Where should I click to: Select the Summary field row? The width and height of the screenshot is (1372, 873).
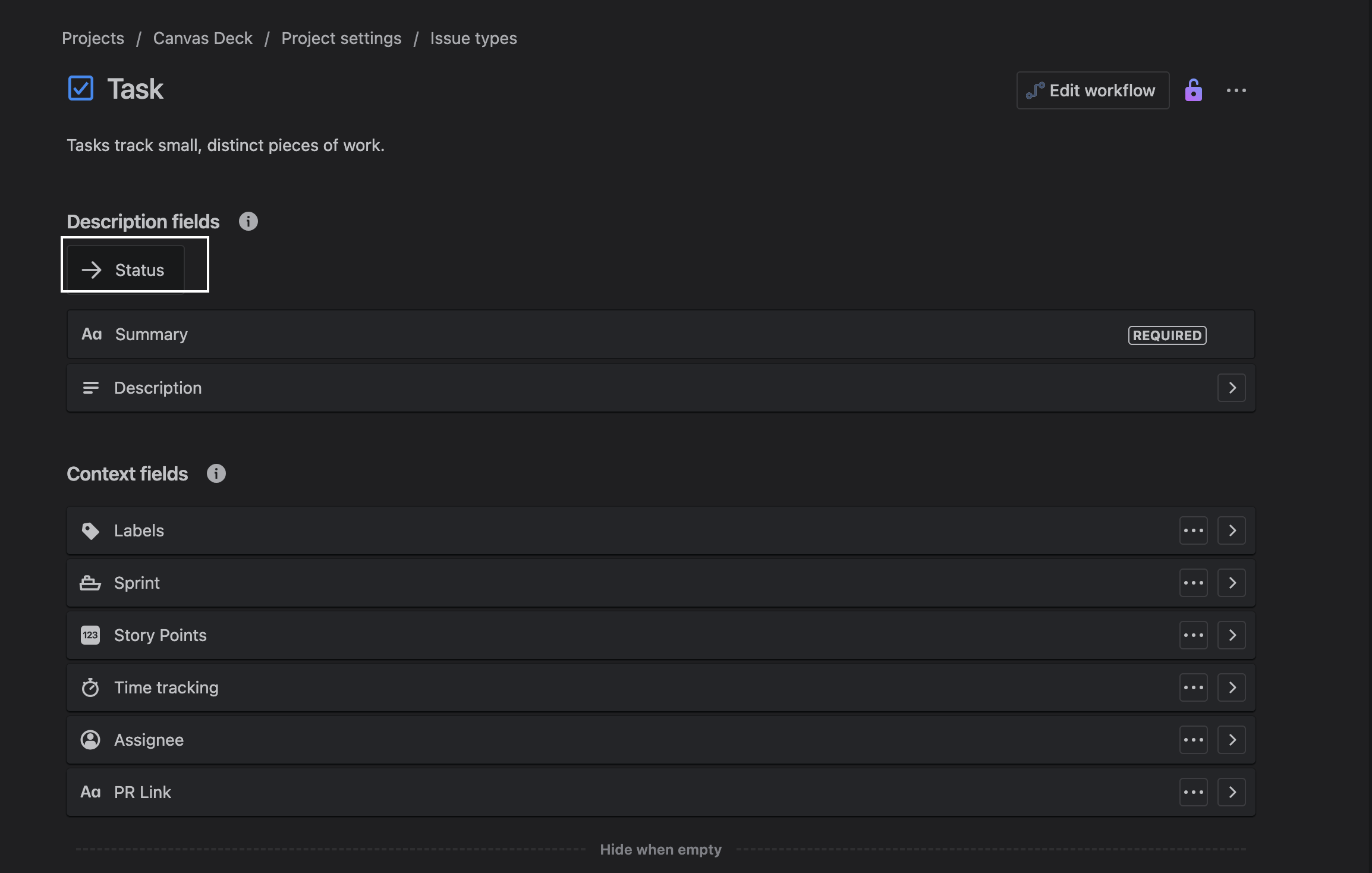(x=661, y=334)
